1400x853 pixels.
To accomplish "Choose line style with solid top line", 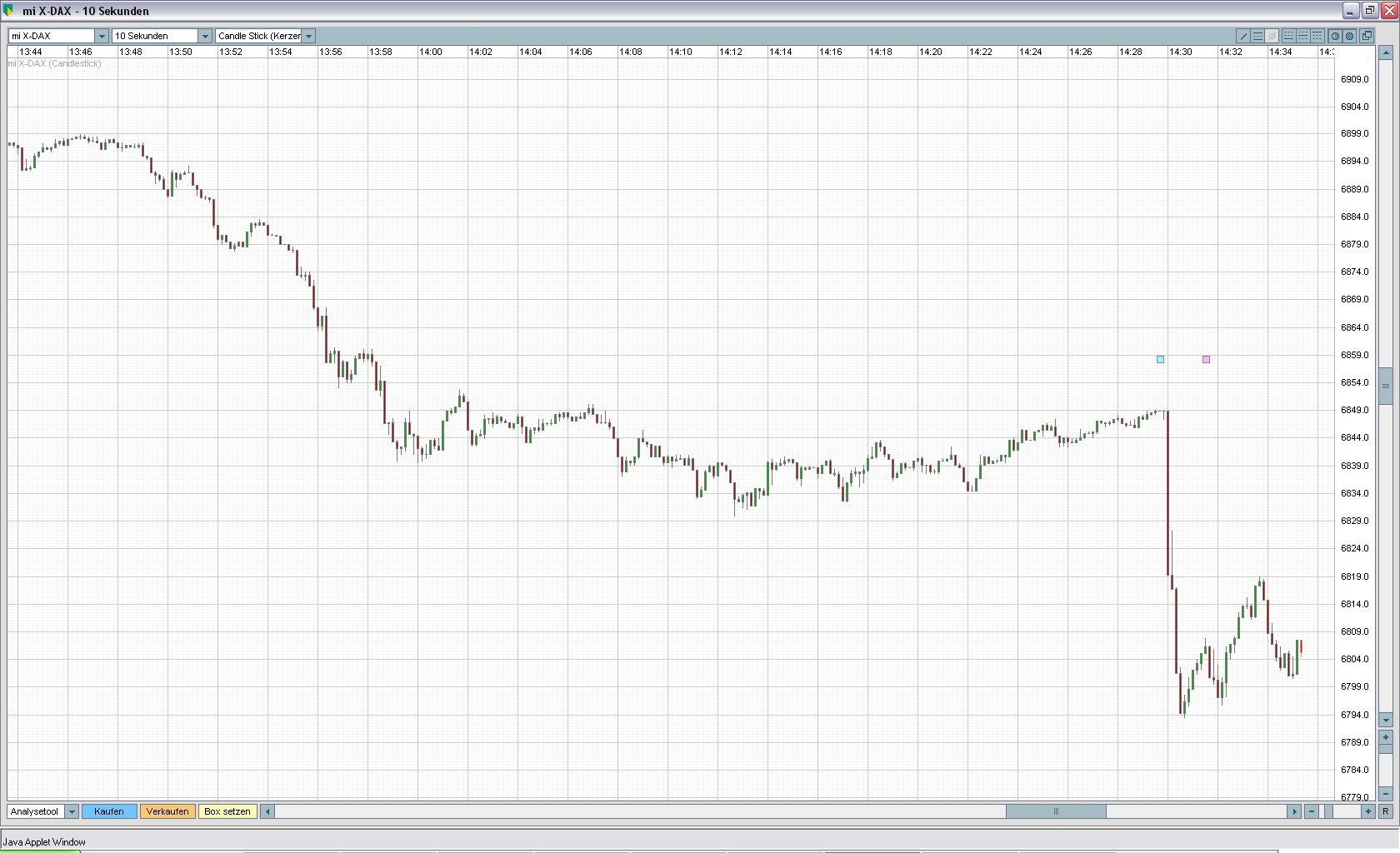I will [1317, 36].
